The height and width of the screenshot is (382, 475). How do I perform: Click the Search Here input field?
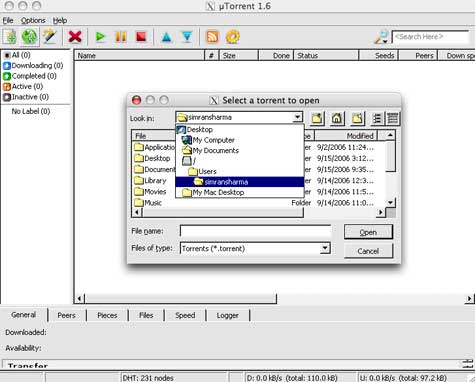coord(430,37)
